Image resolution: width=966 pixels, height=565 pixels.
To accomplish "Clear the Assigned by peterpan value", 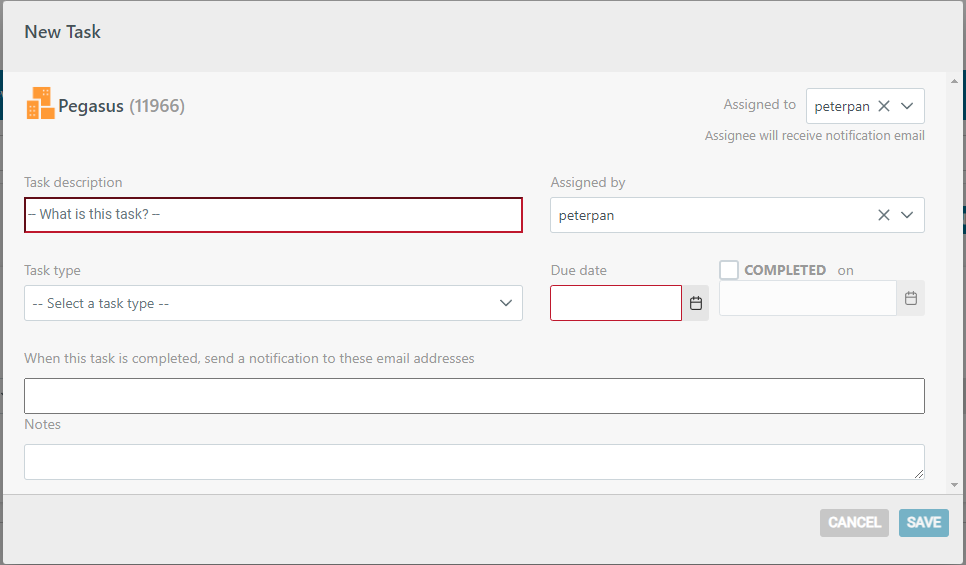I will pos(883,215).
